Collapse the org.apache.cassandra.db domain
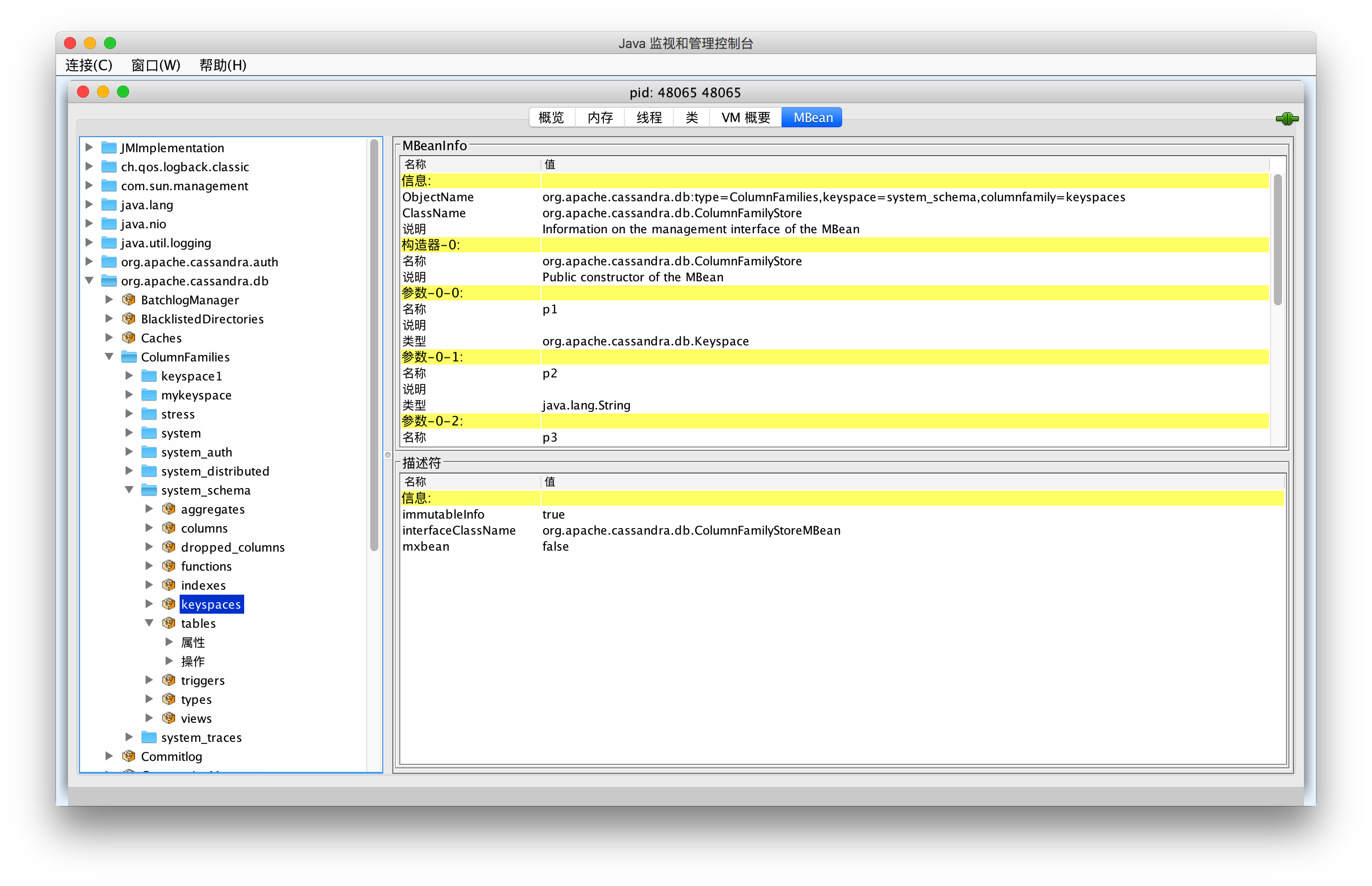The width and height of the screenshot is (1372, 886). (89, 281)
